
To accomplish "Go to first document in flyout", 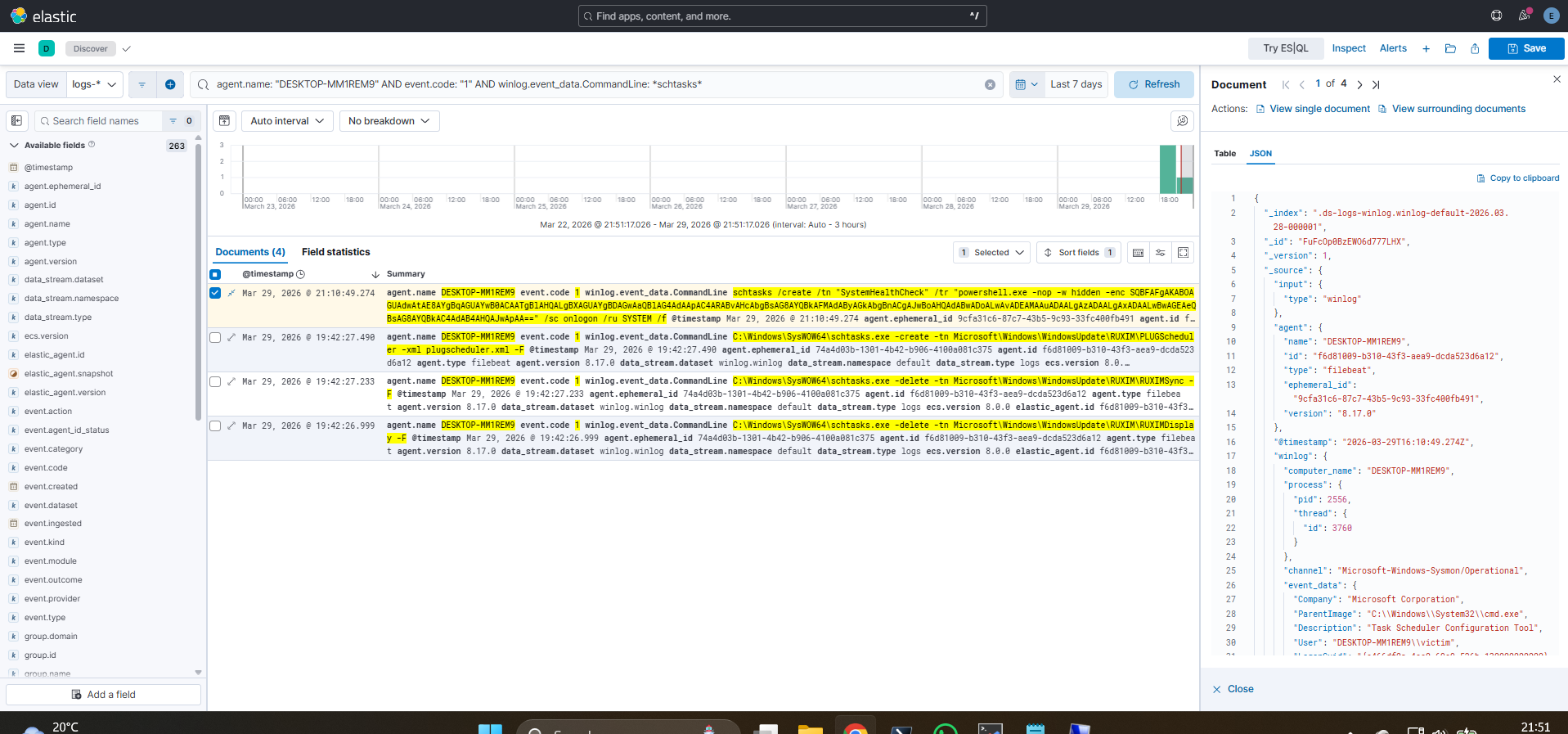I will point(1286,84).
